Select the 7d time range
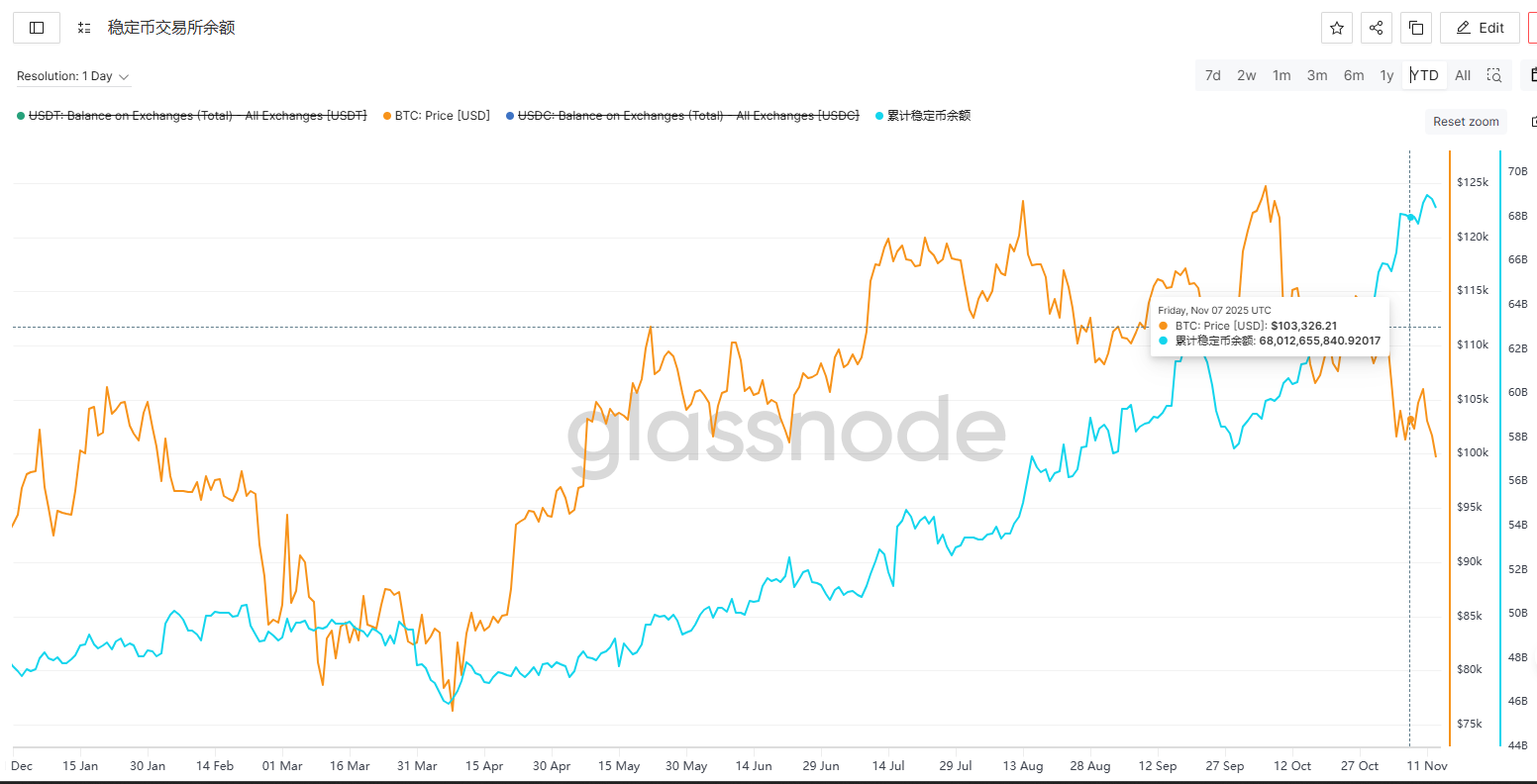This screenshot has height=784, width=1537. 1212,75
